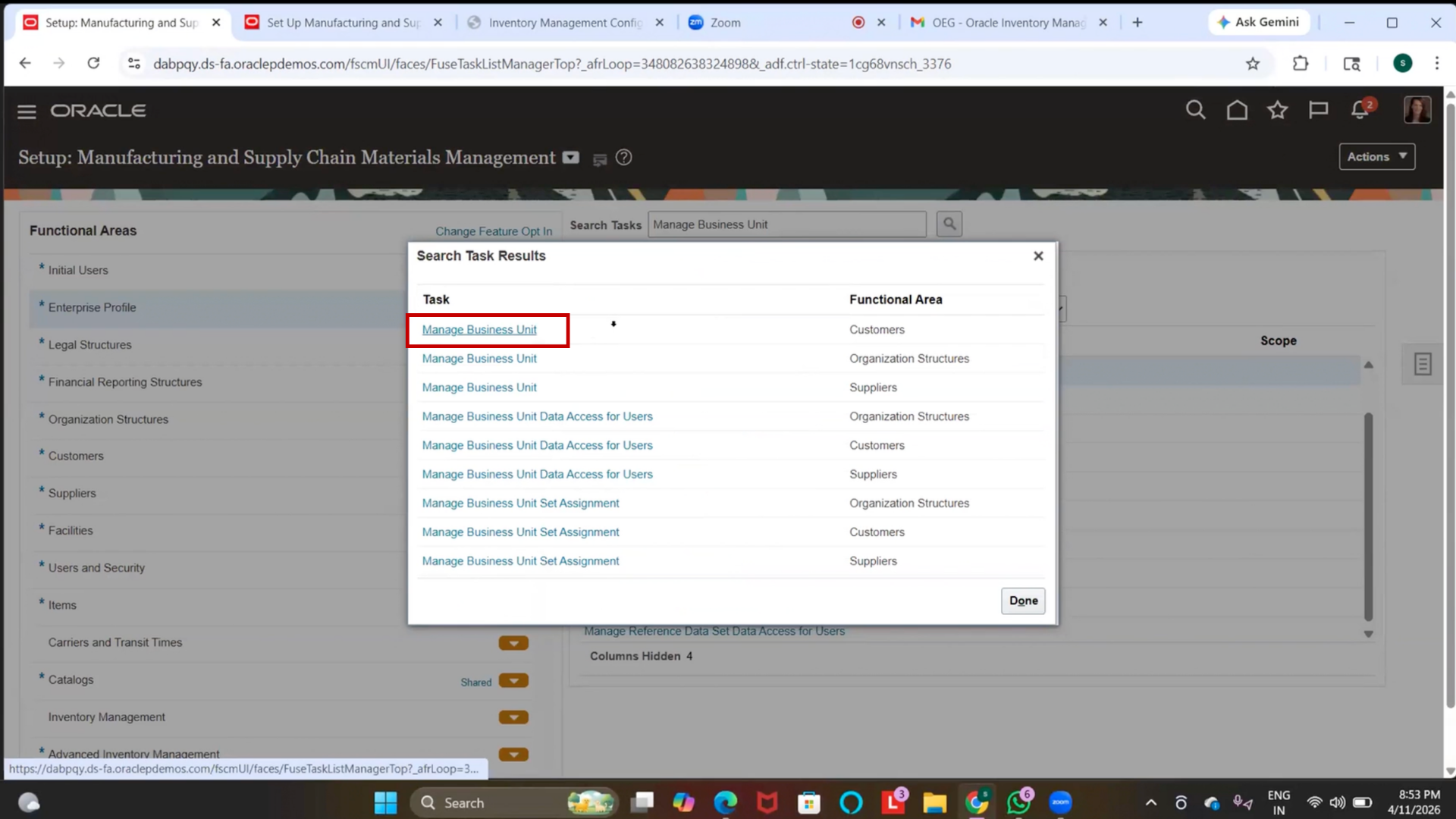Select Initial Users functional area

click(78, 270)
